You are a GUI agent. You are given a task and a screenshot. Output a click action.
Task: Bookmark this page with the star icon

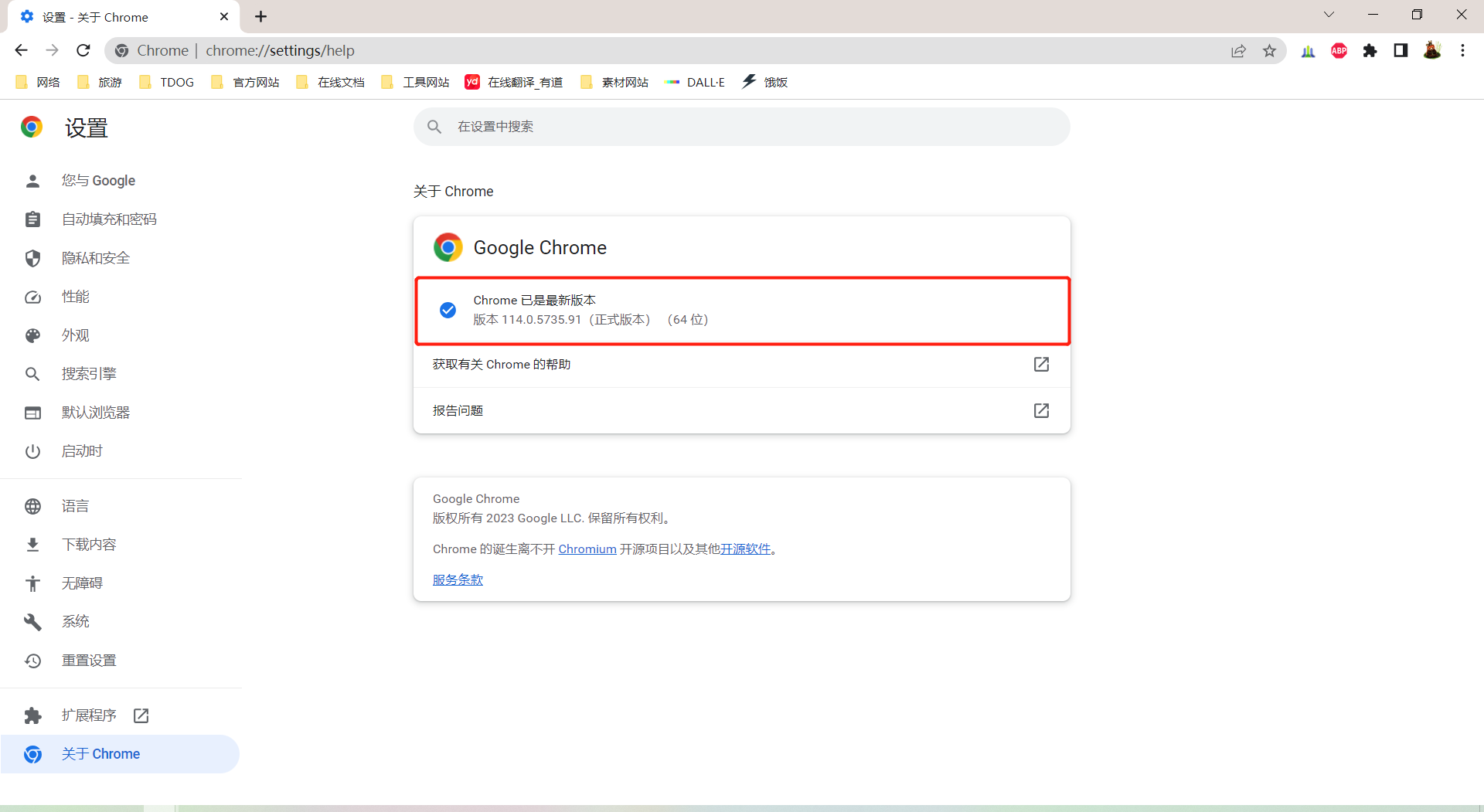click(x=1269, y=50)
